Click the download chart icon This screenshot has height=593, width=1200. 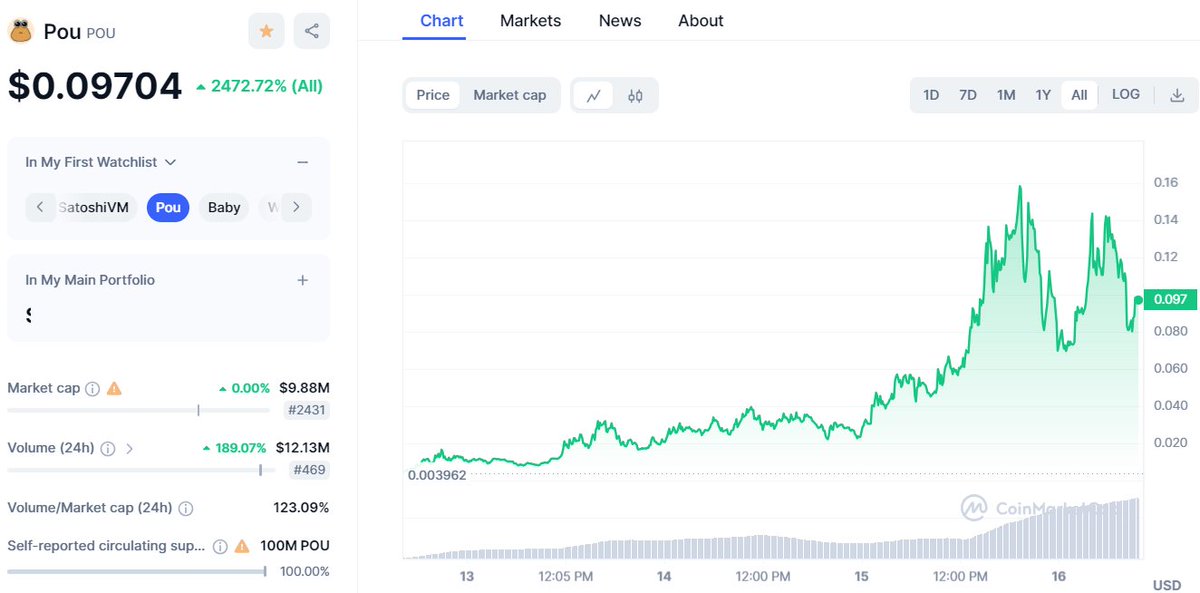[1177, 94]
